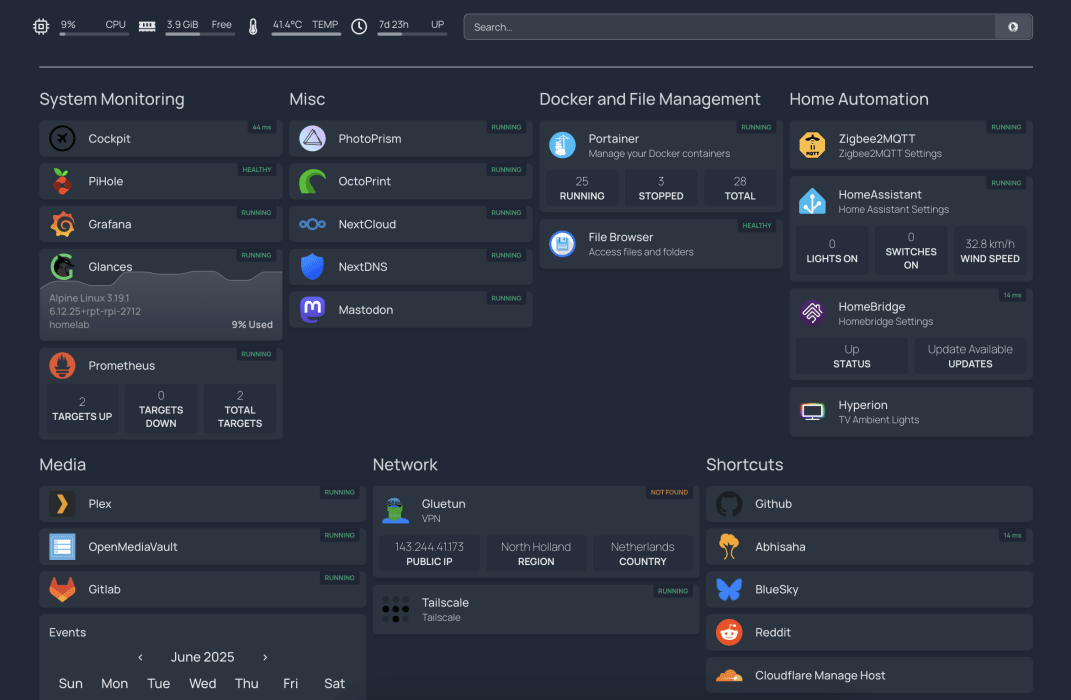Click into the Search field

(729, 27)
